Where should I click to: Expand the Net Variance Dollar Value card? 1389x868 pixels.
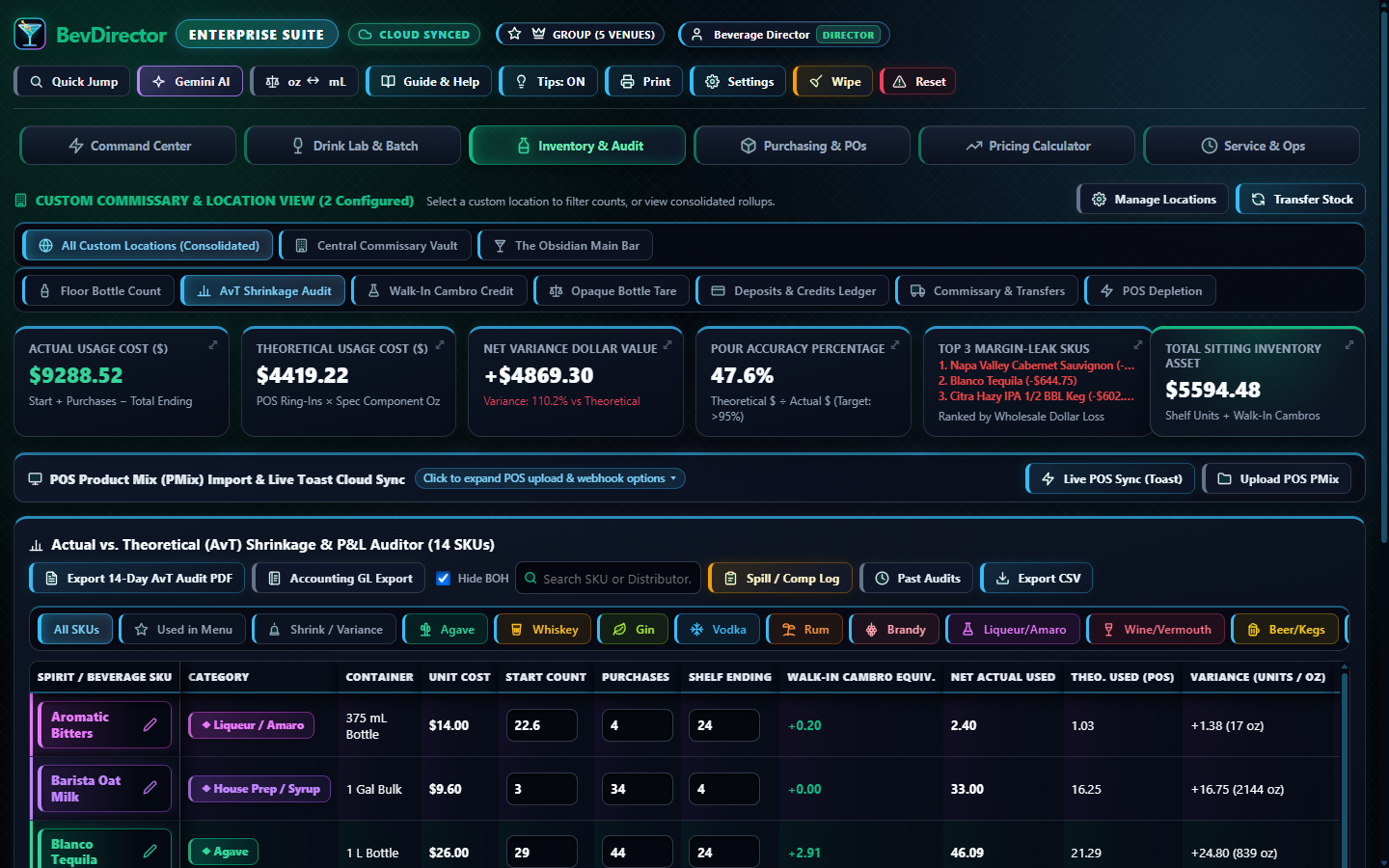coord(667,344)
